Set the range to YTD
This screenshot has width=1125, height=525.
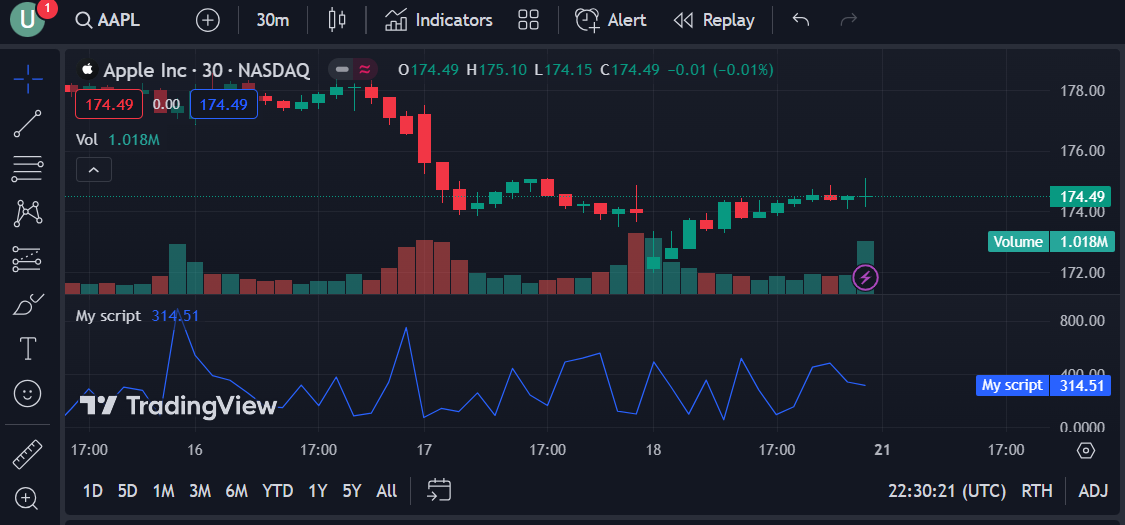point(278,491)
